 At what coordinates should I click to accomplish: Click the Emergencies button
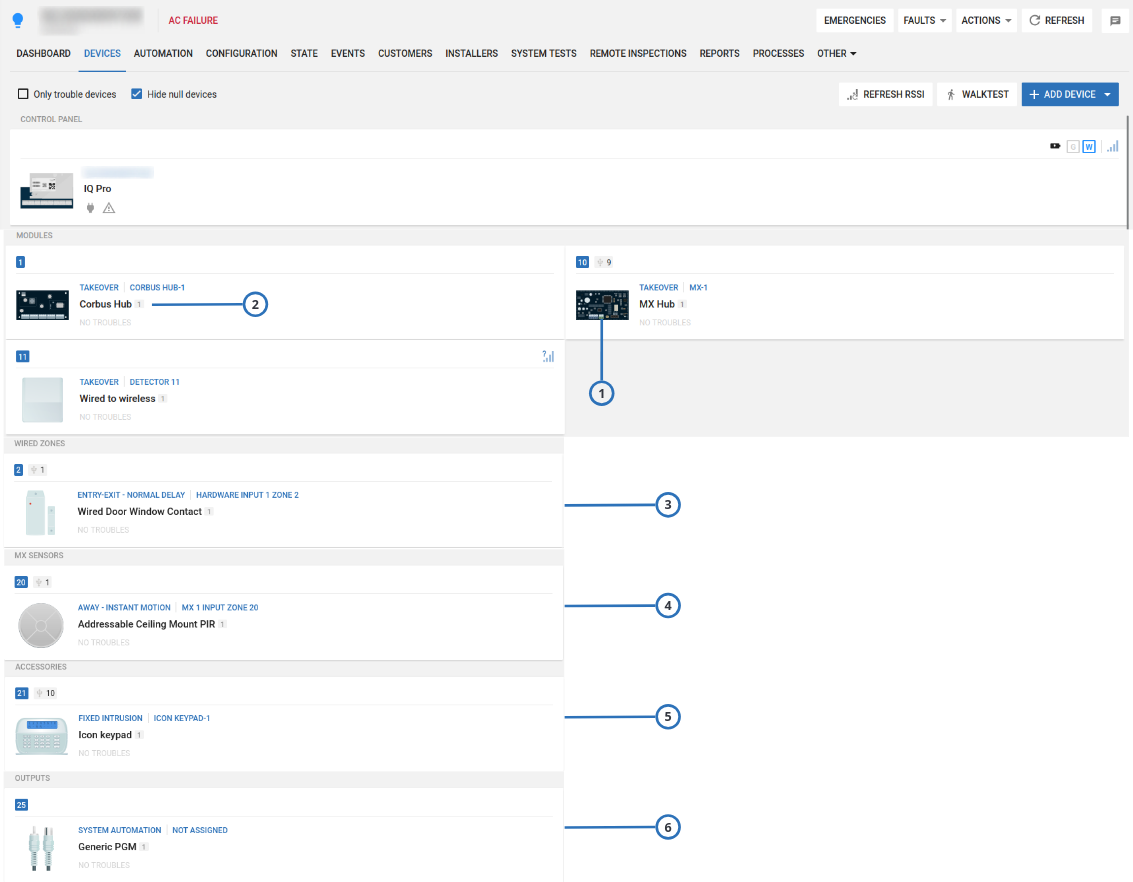[854, 20]
